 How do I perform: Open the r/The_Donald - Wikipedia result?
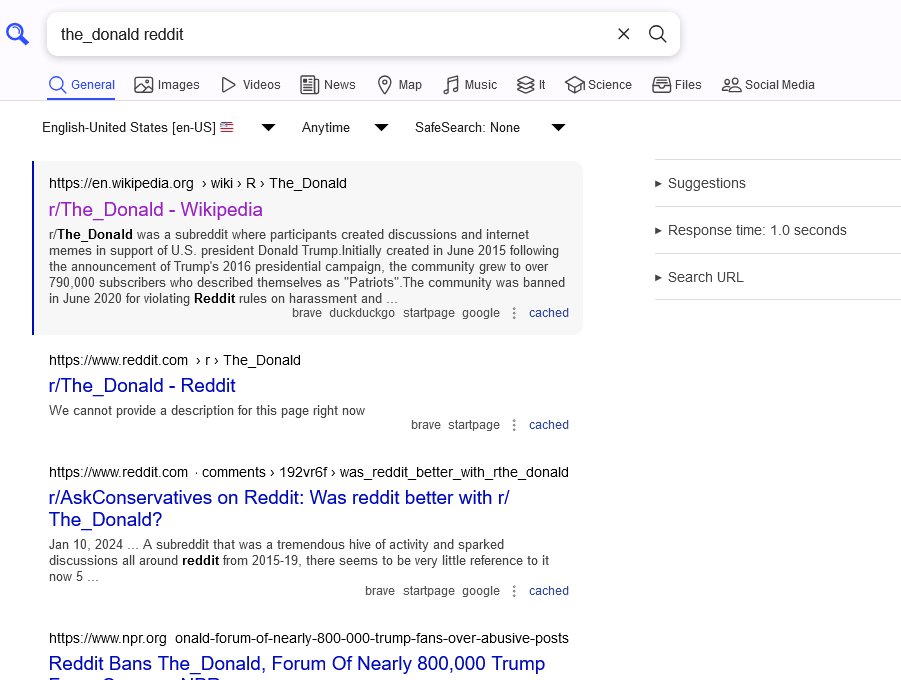(156, 210)
